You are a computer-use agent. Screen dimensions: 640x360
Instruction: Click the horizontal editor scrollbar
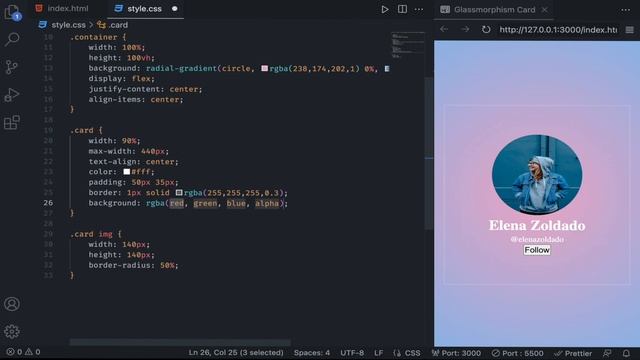tap(180, 342)
